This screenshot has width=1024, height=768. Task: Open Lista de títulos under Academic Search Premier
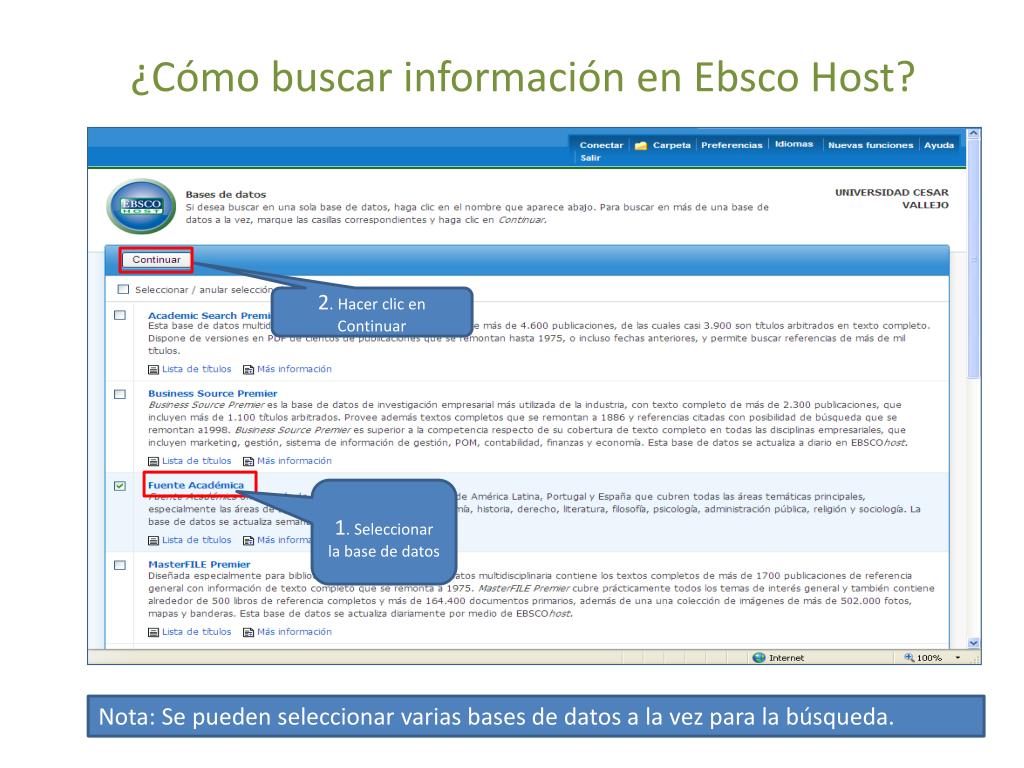[x=197, y=369]
